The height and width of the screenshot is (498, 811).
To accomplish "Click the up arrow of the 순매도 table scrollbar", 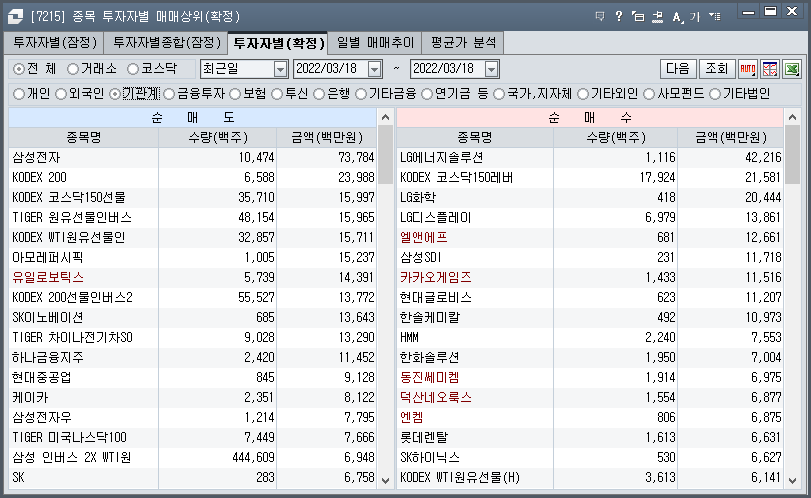I will (385, 117).
